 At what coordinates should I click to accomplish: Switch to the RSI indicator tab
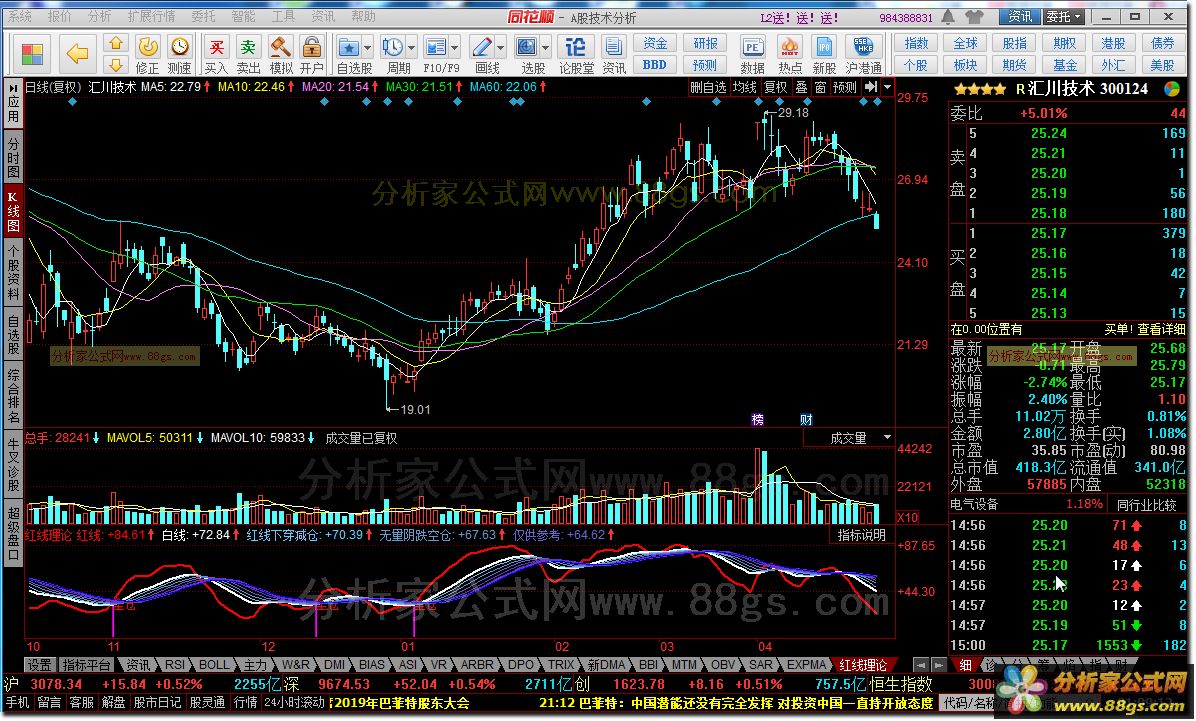pyautogui.click(x=175, y=665)
